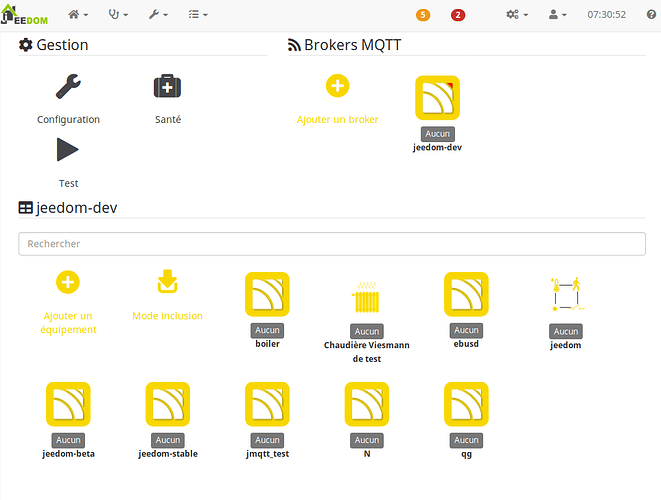Click the Ajouter un broker text
This screenshot has height=500, width=661.
(x=338, y=120)
